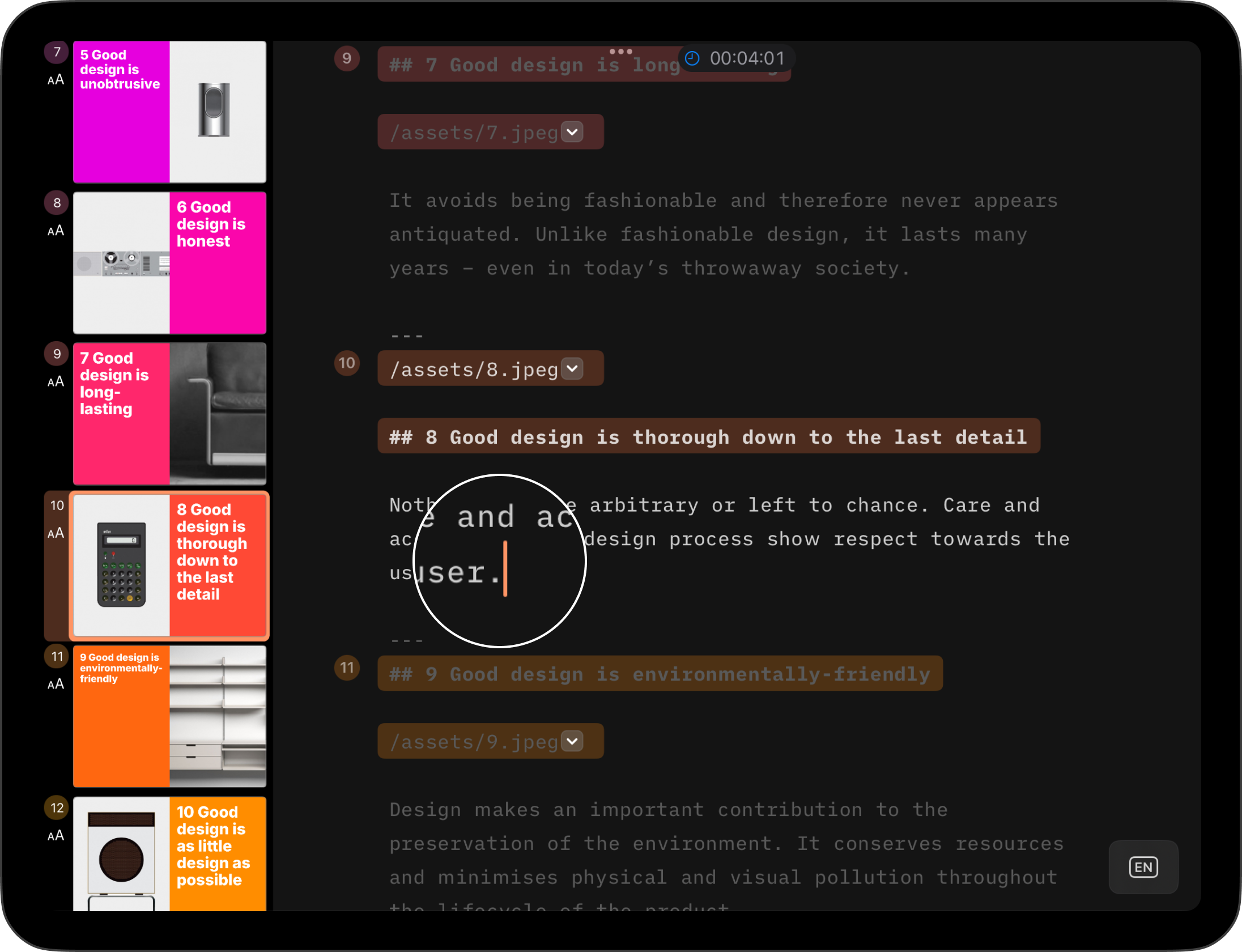
Task: Click text 'design process show respect towards the'
Action: (827, 539)
